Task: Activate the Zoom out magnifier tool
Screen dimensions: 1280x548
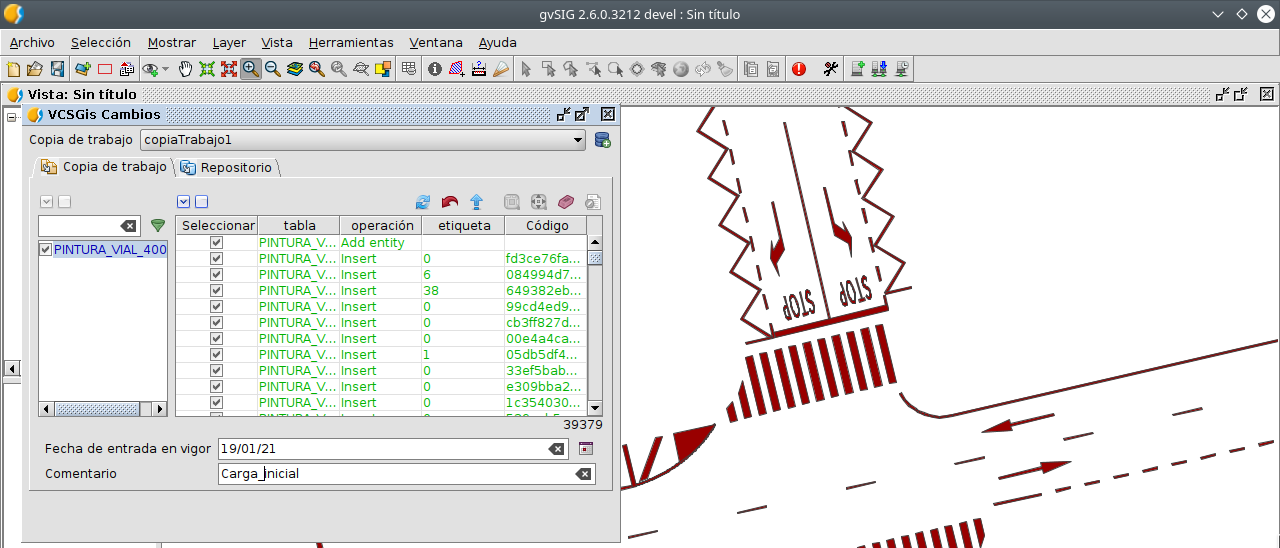Action: pyautogui.click(x=272, y=69)
